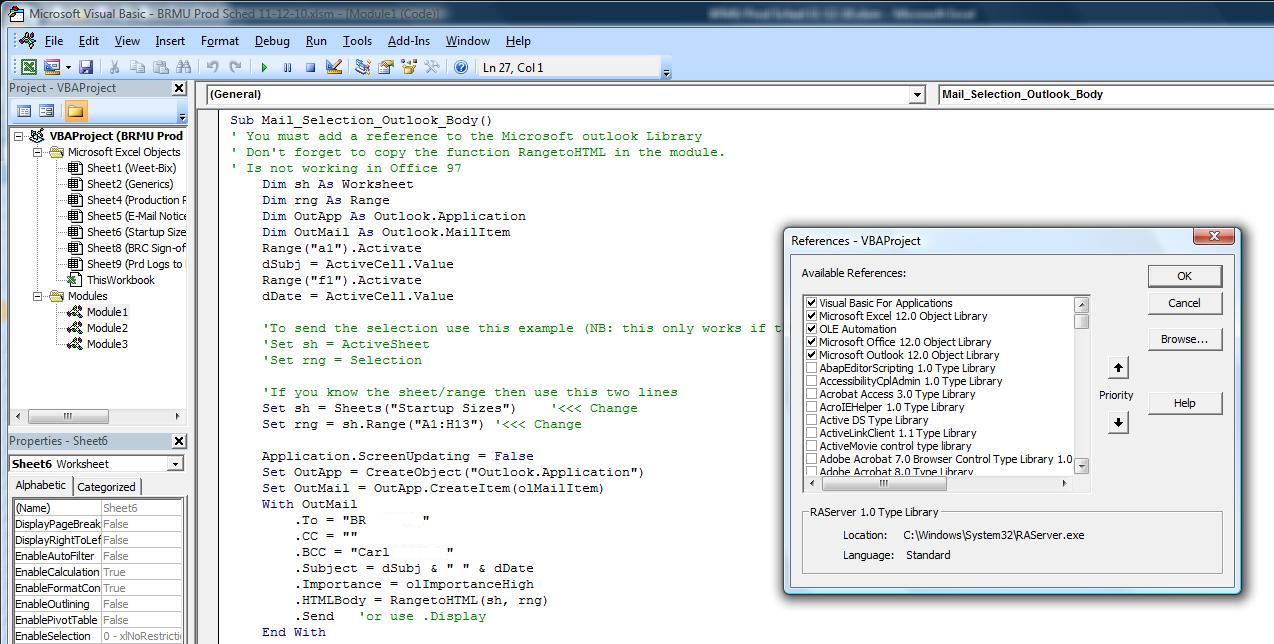Collapse the VBAProject tree node

pyautogui.click(x=19, y=136)
